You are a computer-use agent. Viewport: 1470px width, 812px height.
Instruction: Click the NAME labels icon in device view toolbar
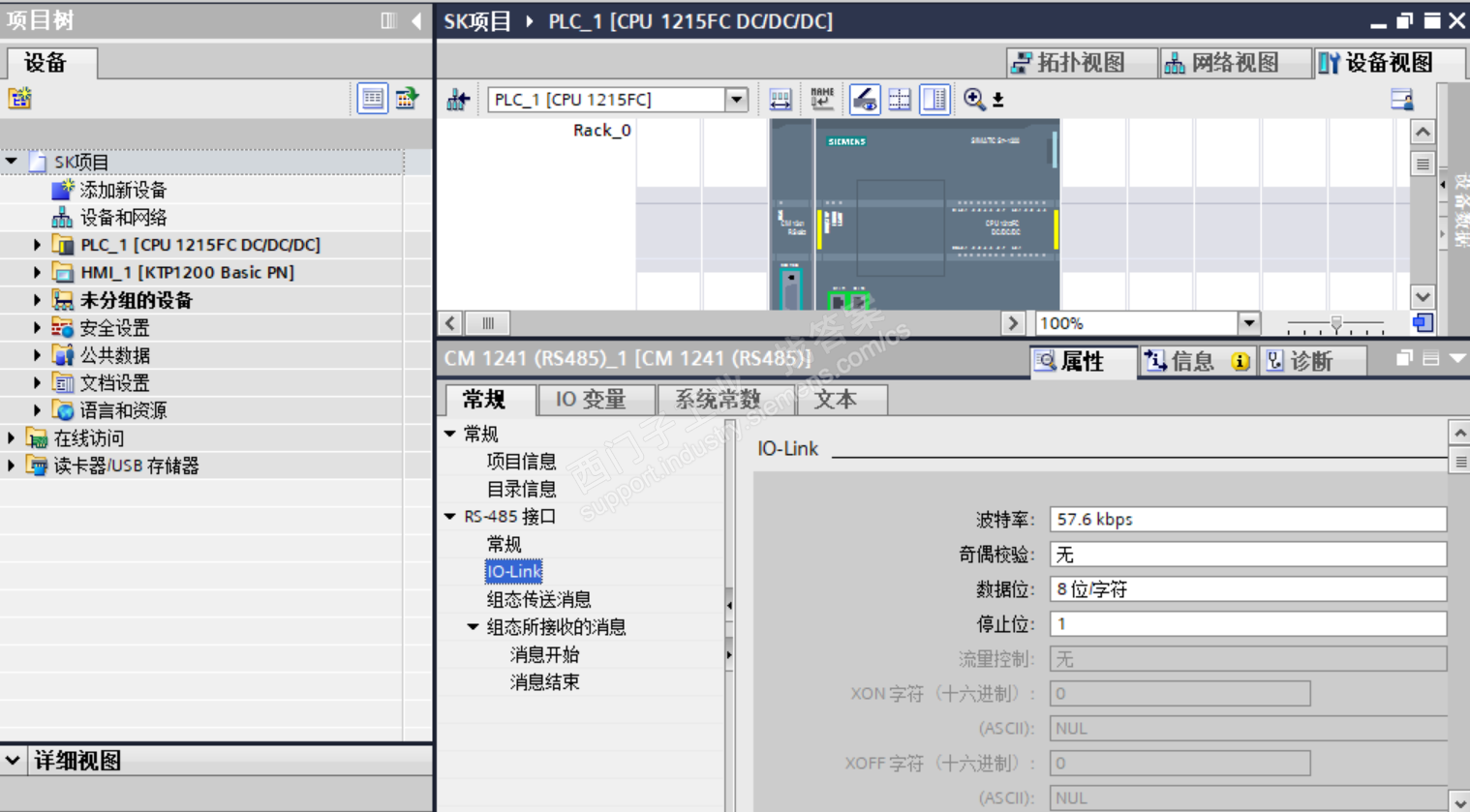(x=822, y=99)
